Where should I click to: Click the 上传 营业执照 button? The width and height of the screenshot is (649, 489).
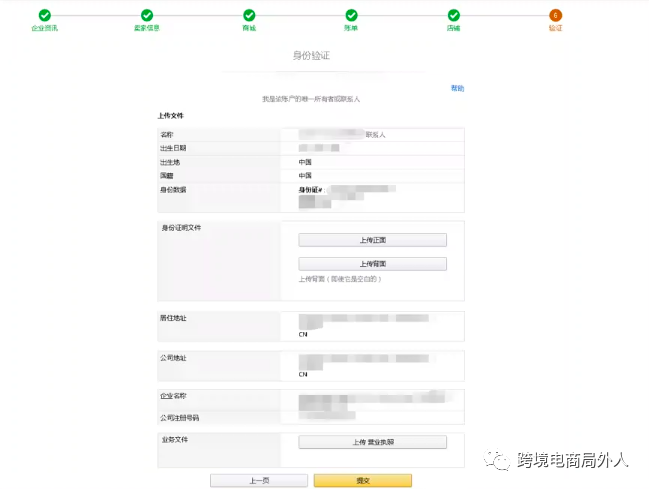373,442
